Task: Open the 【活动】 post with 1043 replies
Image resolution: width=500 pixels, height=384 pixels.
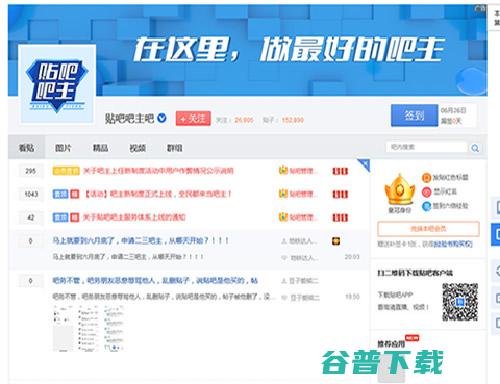Action: point(157,194)
